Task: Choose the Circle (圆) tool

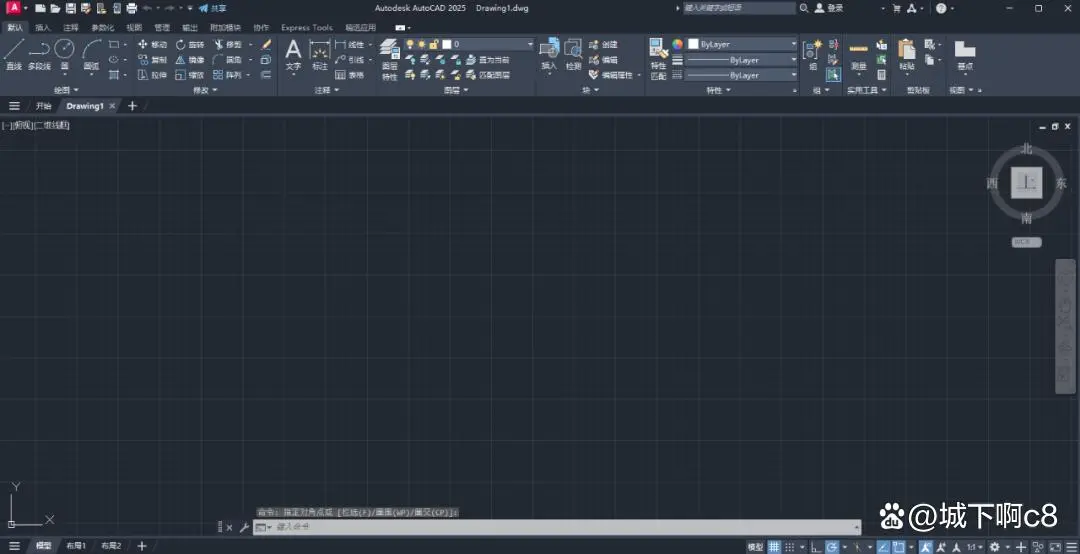Action: (x=64, y=55)
